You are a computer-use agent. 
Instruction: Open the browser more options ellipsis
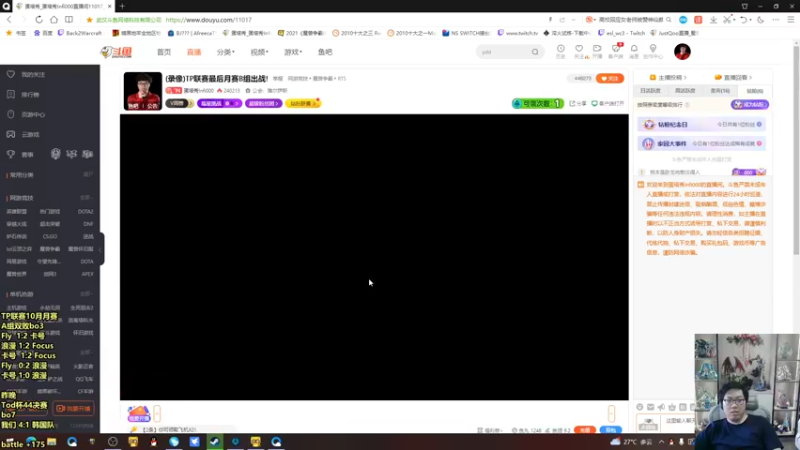point(776,20)
